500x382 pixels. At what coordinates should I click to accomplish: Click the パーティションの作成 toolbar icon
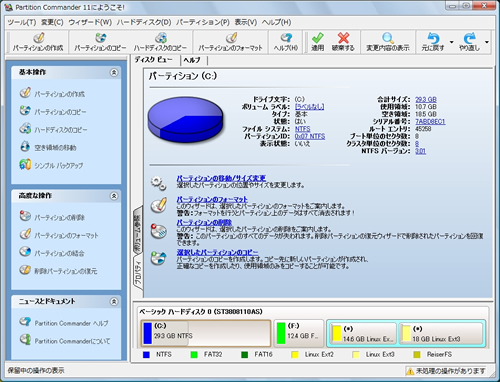point(39,38)
